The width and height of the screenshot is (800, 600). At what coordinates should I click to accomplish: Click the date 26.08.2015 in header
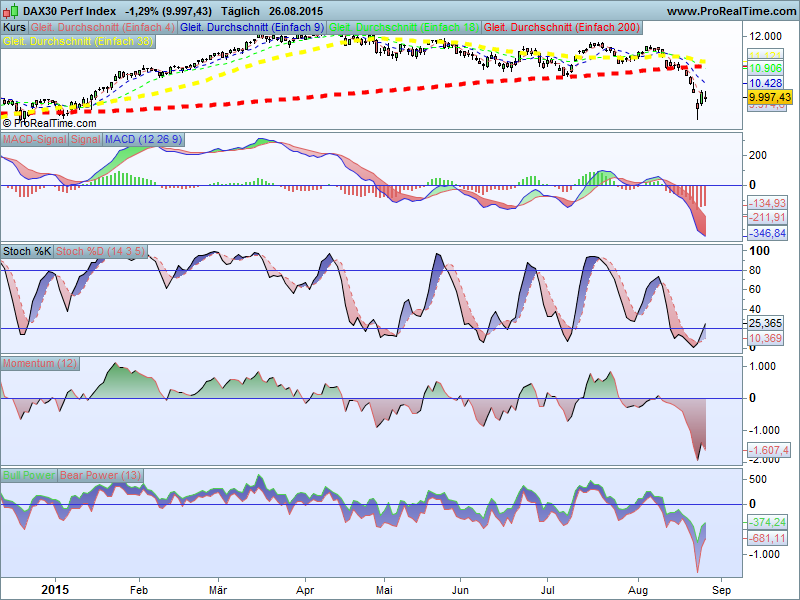pyautogui.click(x=296, y=11)
